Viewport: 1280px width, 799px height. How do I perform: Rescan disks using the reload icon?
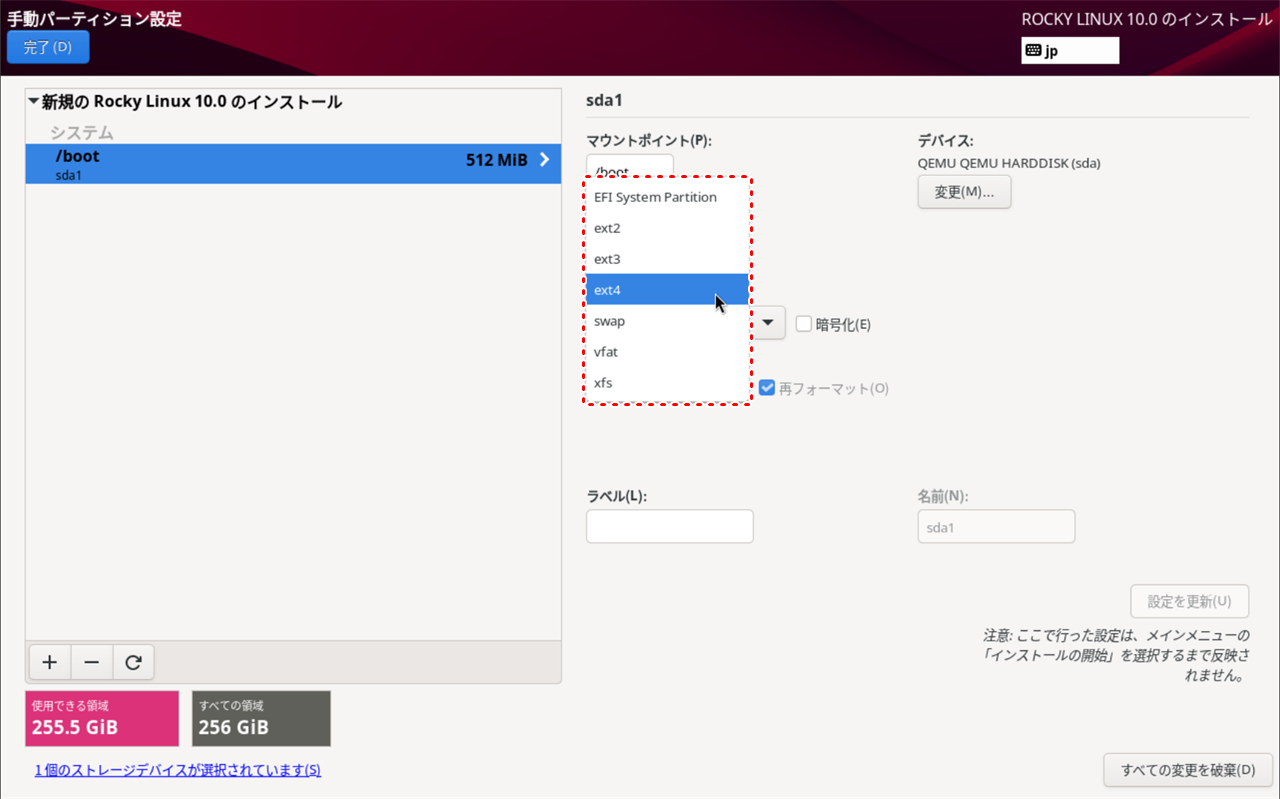133,662
